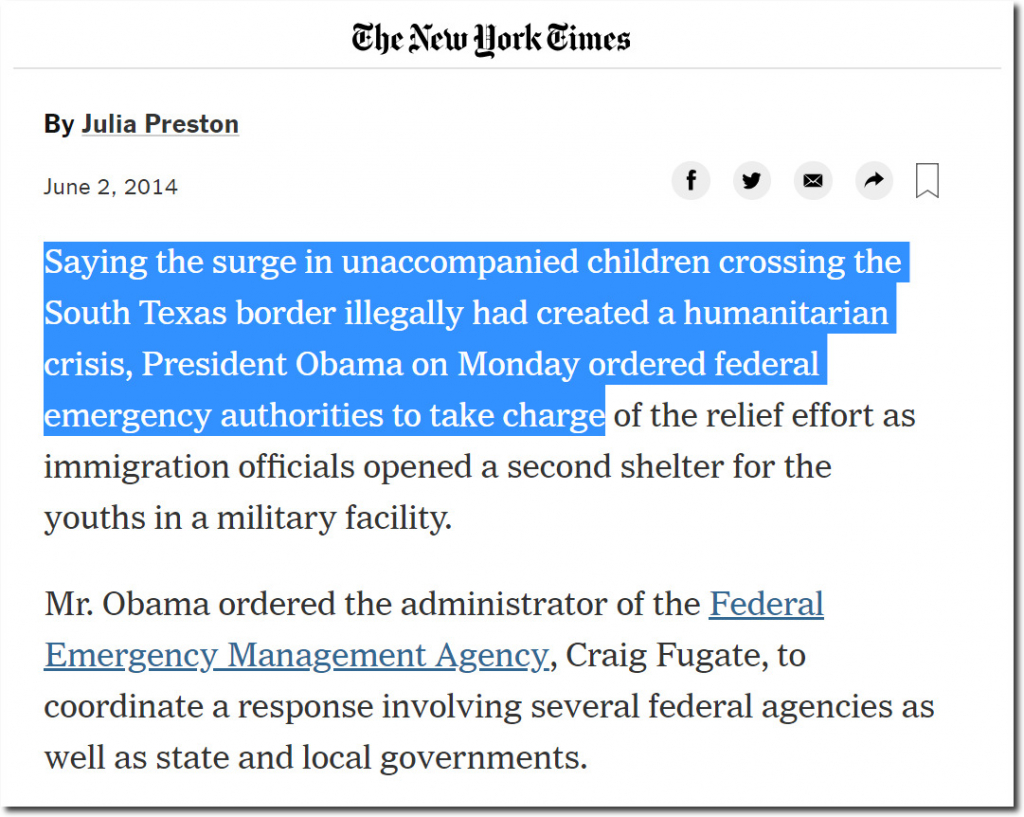Click the word 'Emergency' in blue link

point(131,655)
